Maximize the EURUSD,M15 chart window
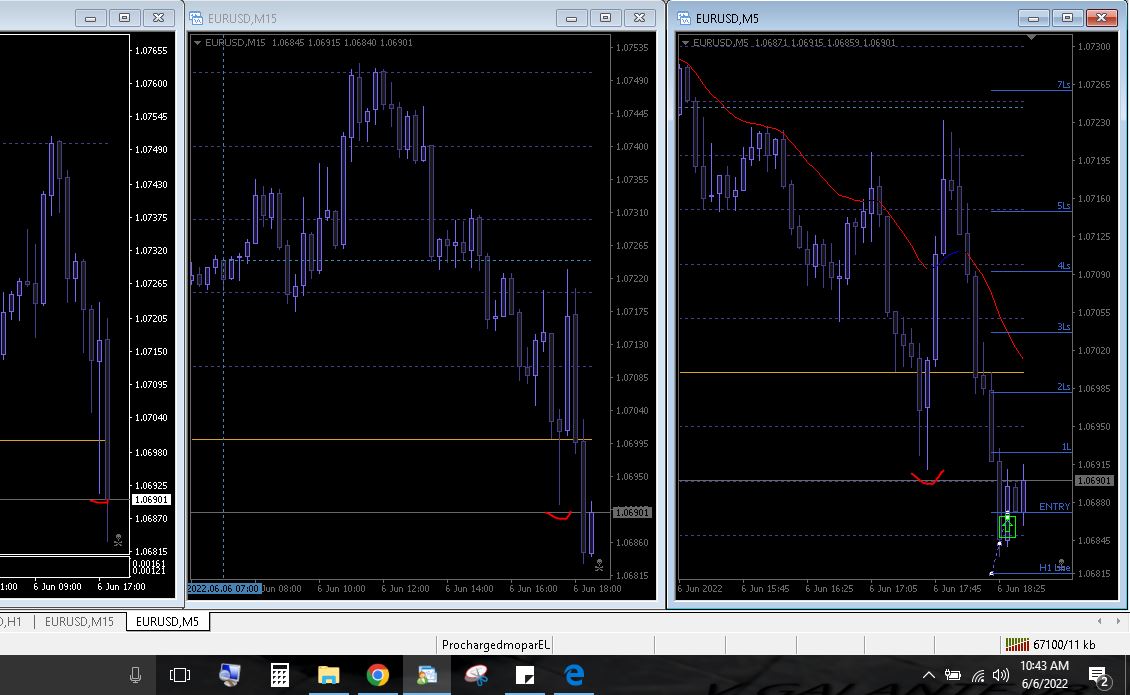The image size is (1130, 695). tap(605, 18)
